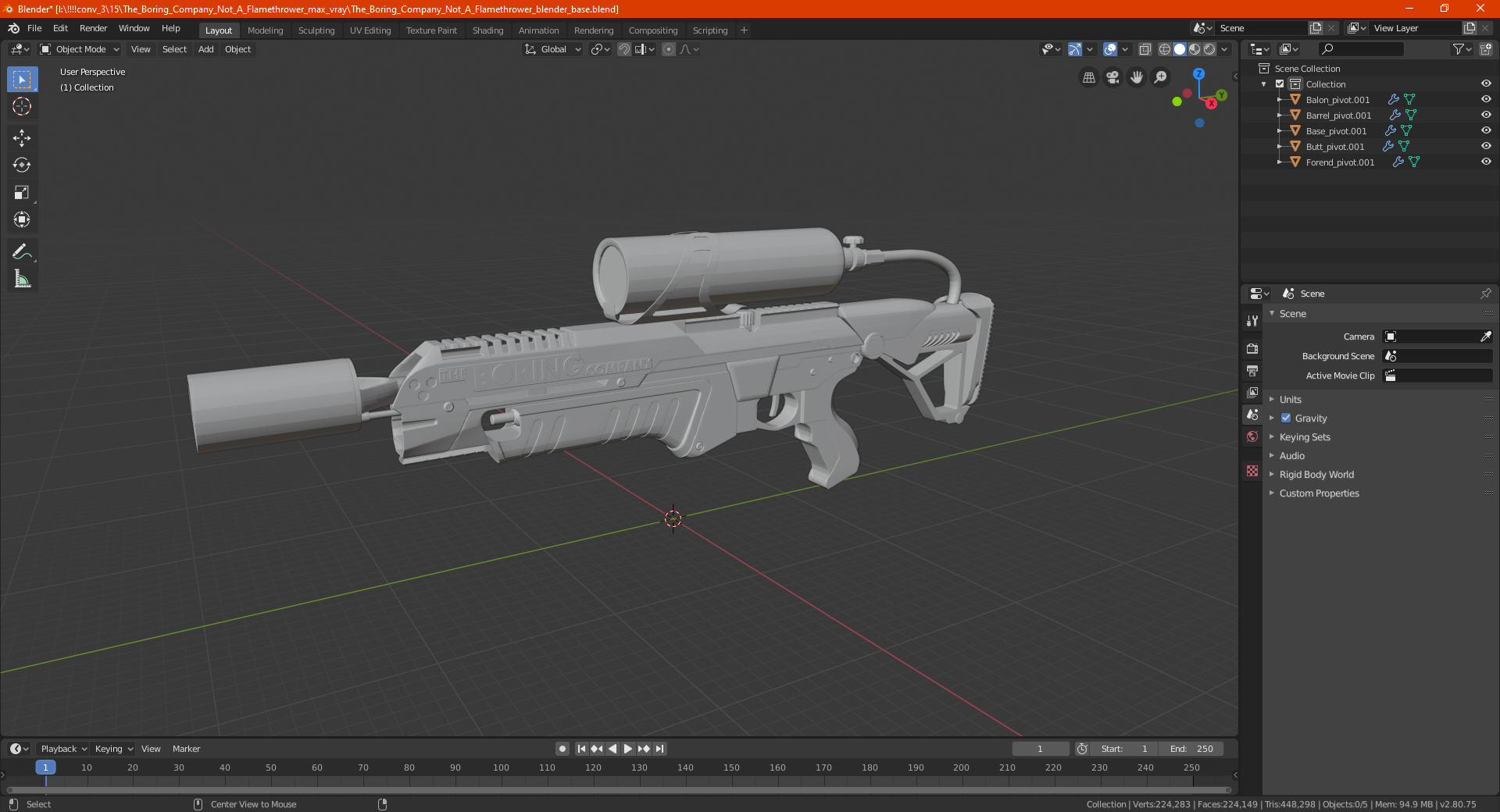The height and width of the screenshot is (812, 1500).
Task: Play the animation in reverse
Action: [x=612, y=749]
